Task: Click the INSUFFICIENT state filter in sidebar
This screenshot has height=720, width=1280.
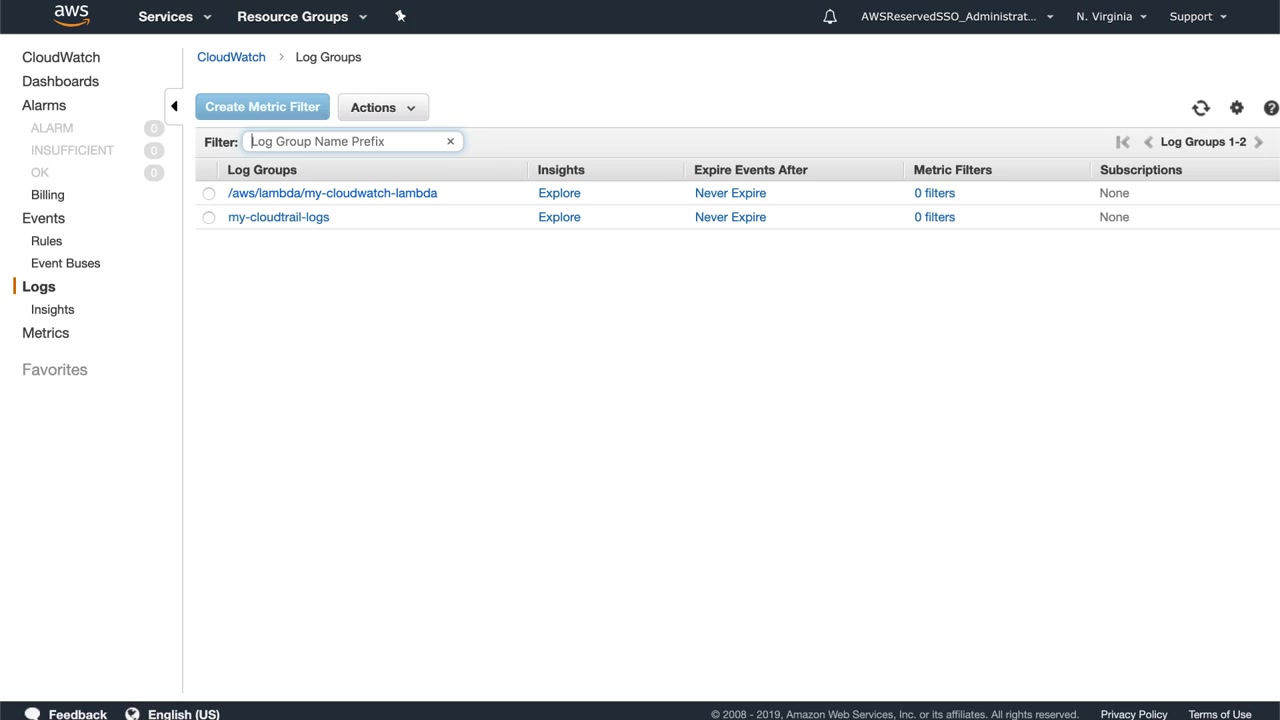Action: click(x=72, y=150)
